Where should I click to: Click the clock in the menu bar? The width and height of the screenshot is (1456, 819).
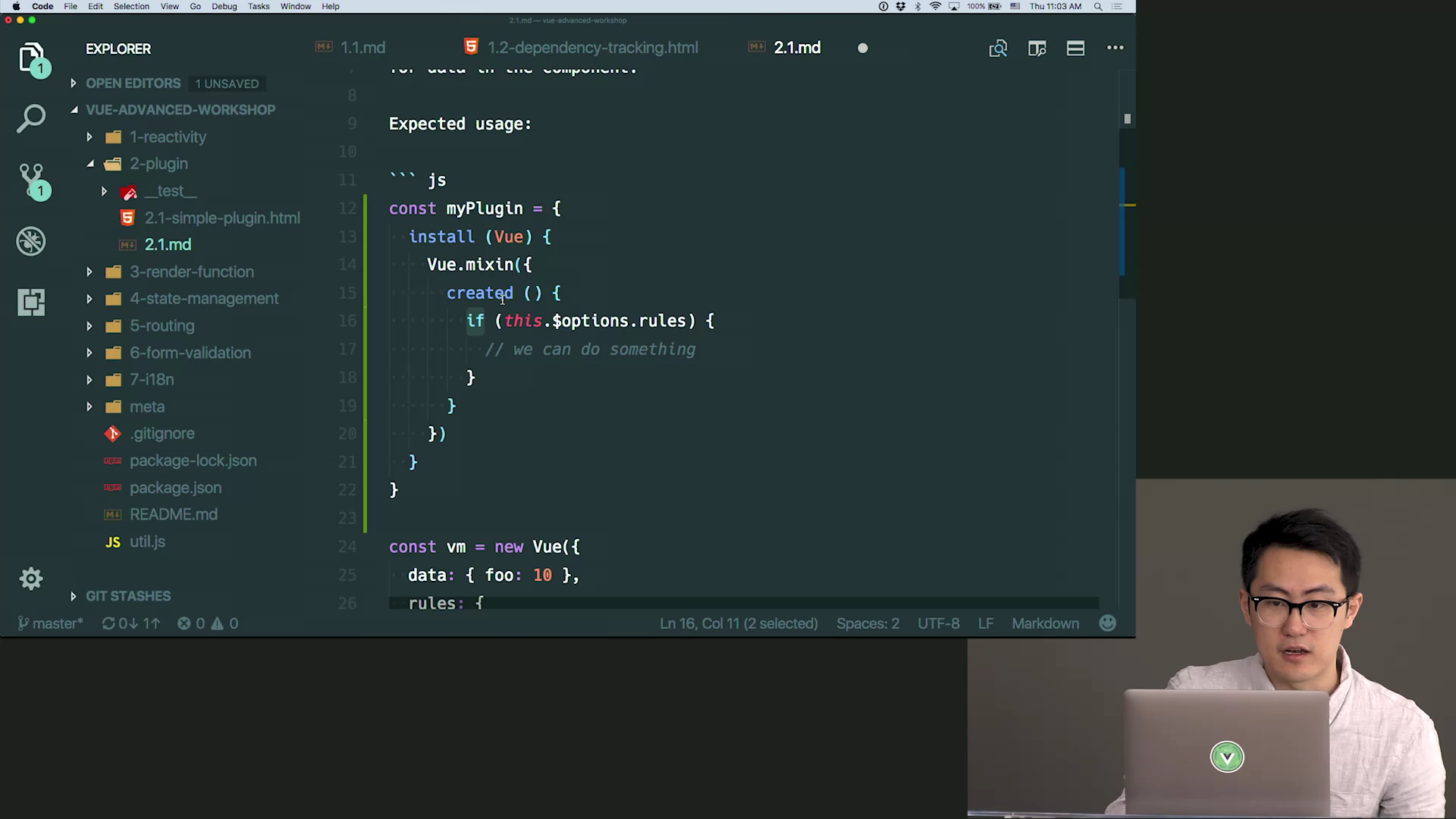point(1055,6)
